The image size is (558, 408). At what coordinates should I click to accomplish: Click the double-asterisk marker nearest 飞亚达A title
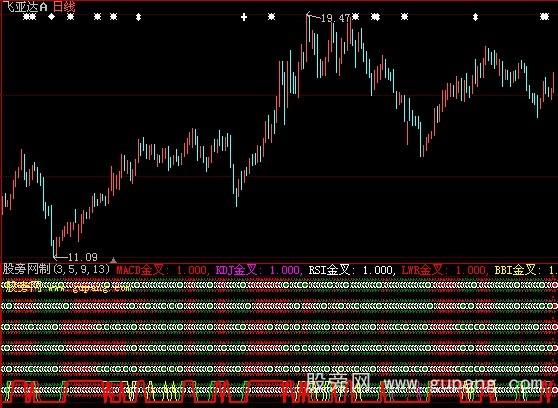(x=30, y=16)
